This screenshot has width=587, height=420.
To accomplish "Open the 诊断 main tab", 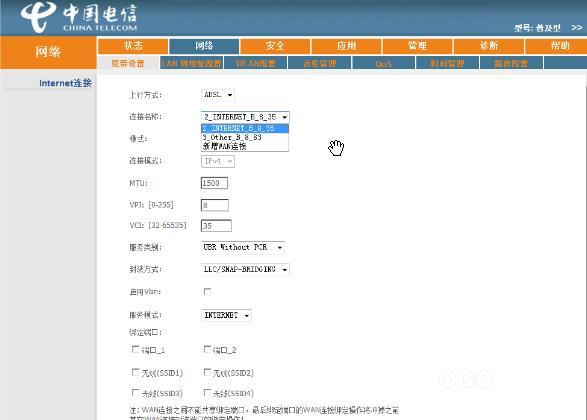I will click(x=489, y=46).
